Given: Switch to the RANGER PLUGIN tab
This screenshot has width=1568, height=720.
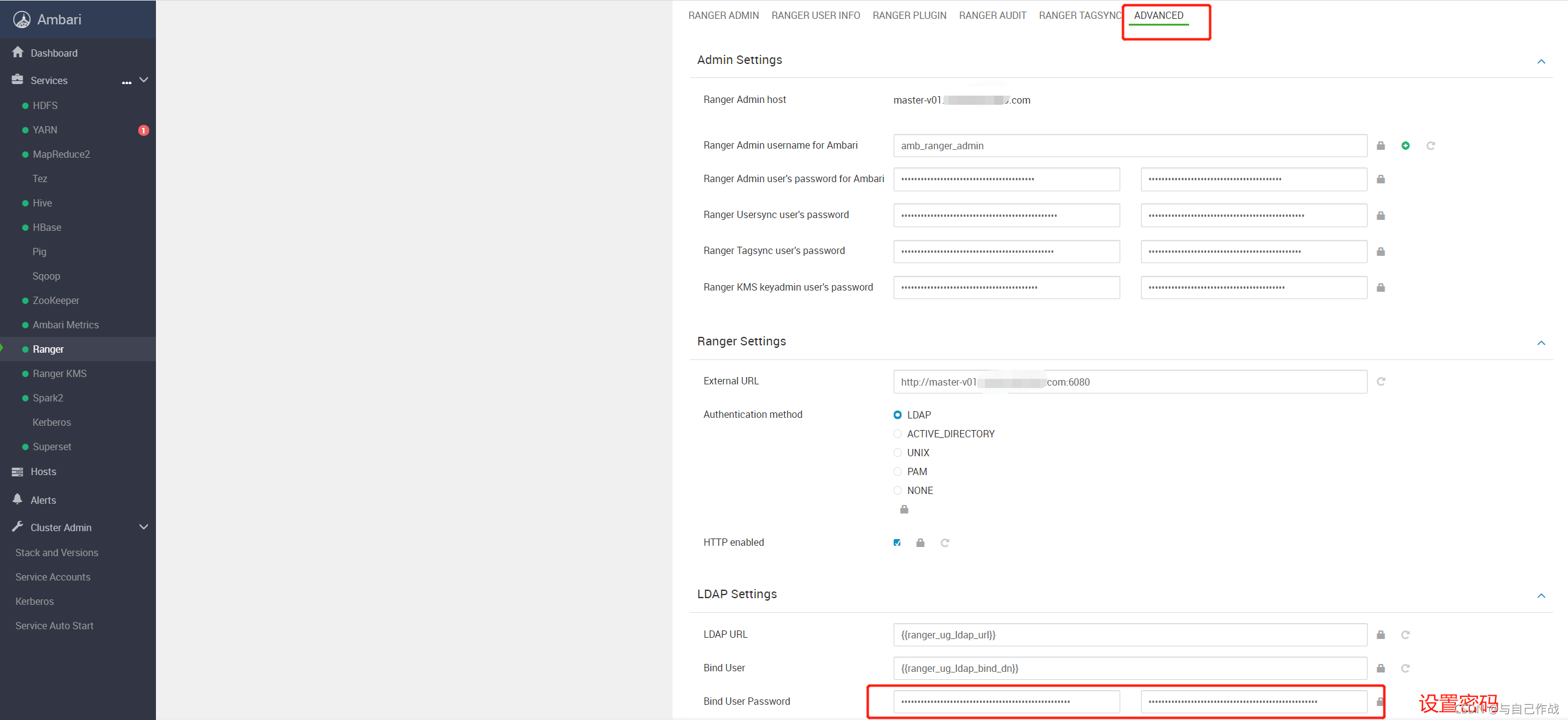Looking at the screenshot, I should tap(909, 16).
